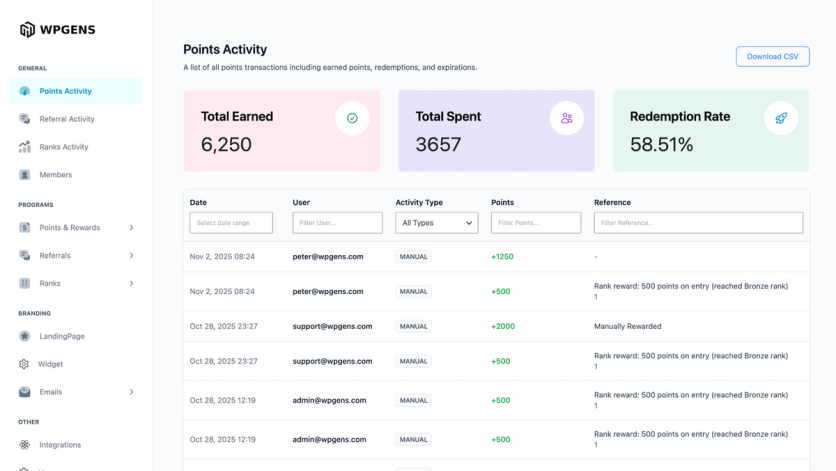Expand the Referrals submenu chevron

(x=131, y=256)
